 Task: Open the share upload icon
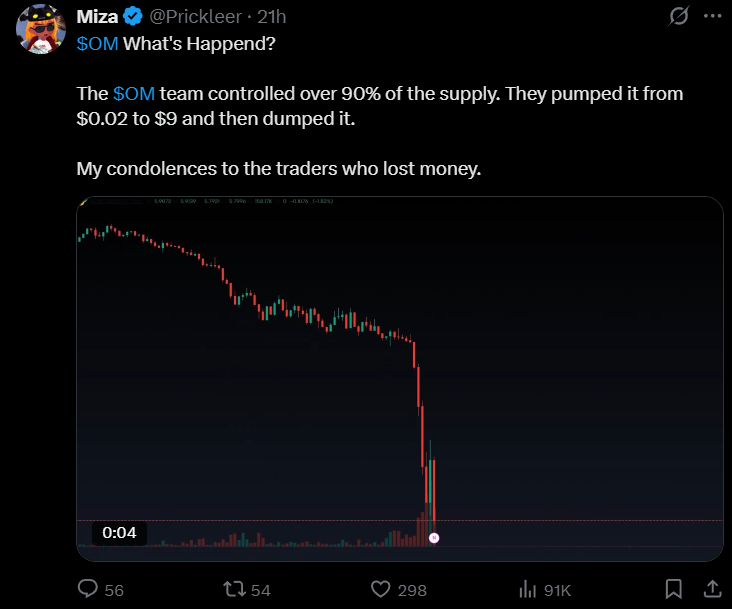[x=712, y=589]
